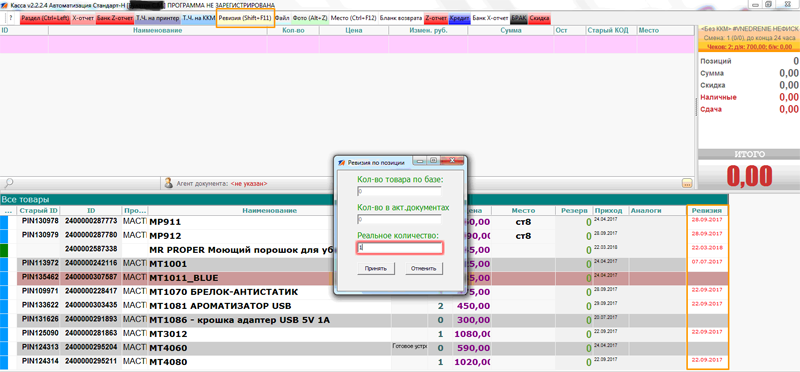800x372 pixels.
Task: Open the Скидка toolbar button
Action: (539, 18)
